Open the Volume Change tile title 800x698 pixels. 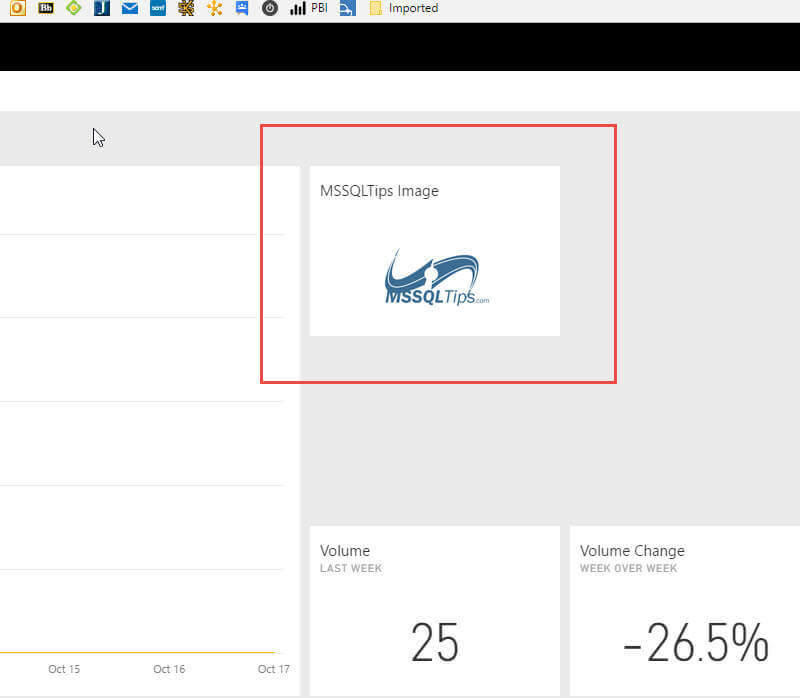point(632,551)
